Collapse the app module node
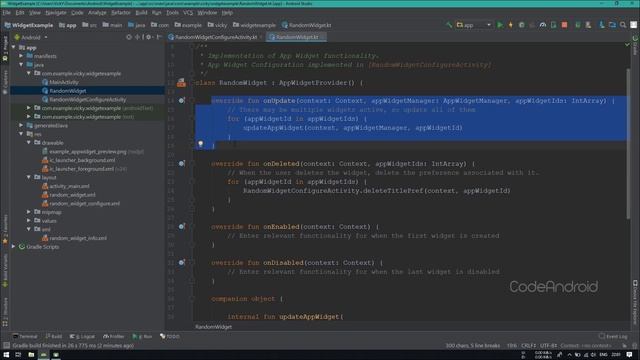 point(13,47)
